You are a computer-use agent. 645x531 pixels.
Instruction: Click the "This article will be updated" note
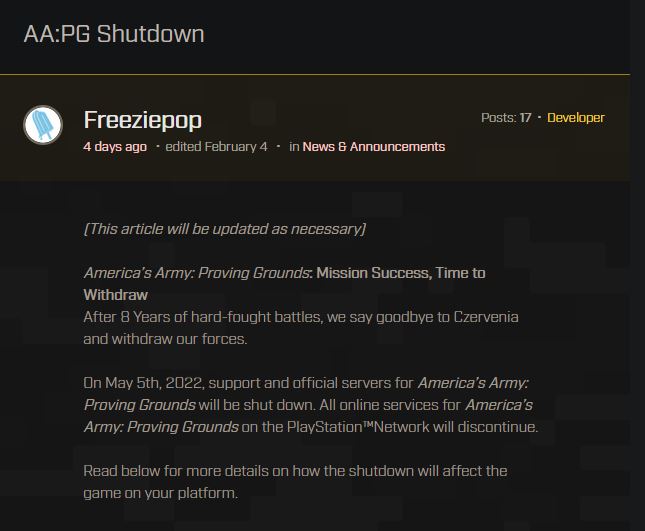(225, 229)
